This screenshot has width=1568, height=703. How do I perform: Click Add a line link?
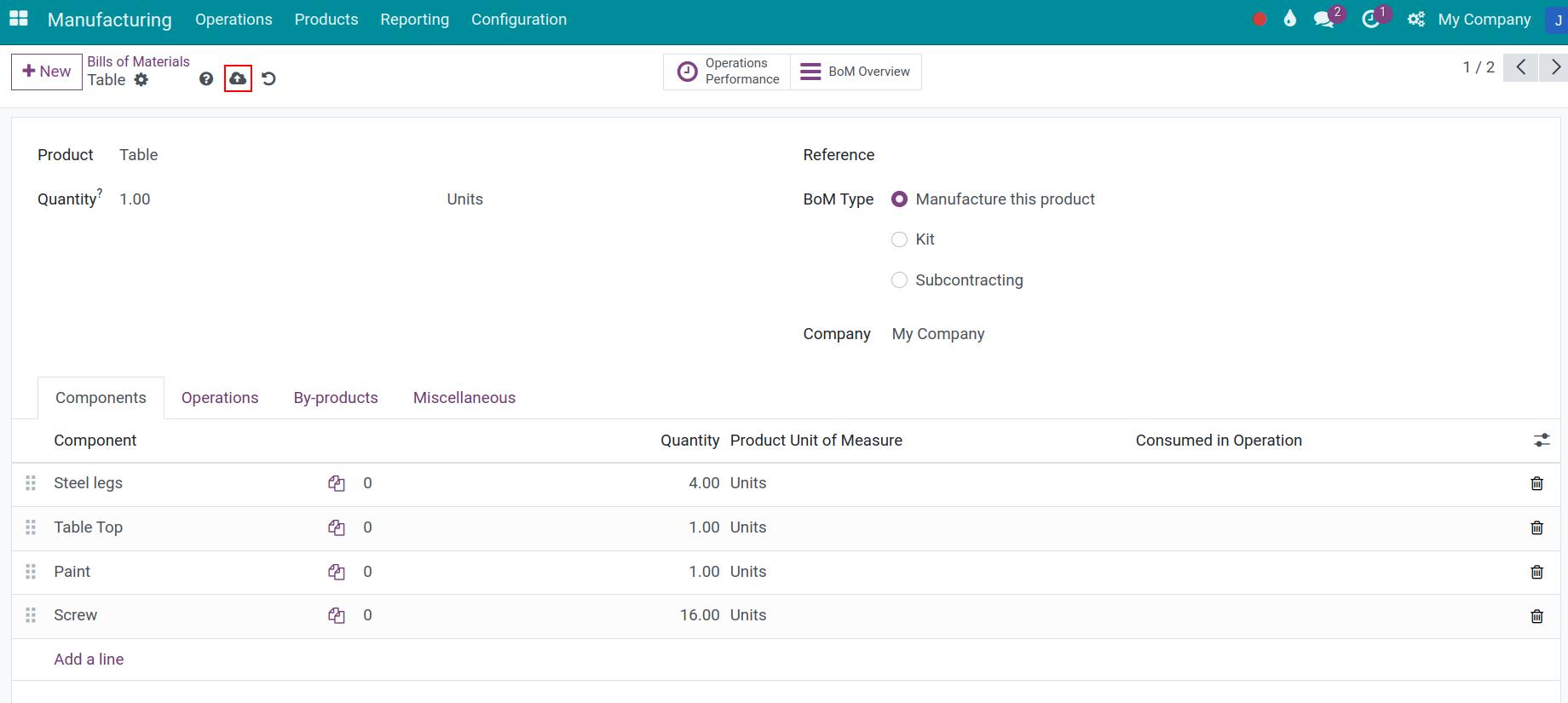[x=89, y=660]
